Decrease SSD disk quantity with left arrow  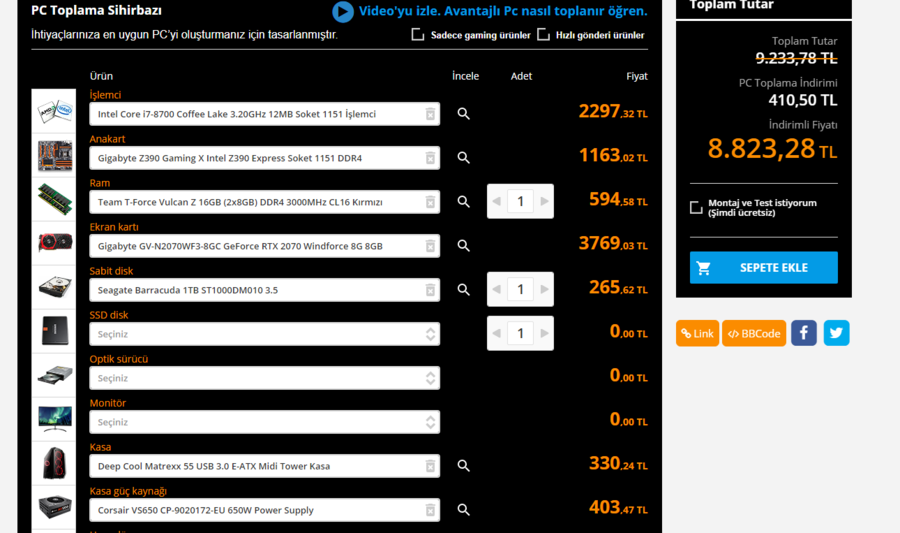point(496,333)
